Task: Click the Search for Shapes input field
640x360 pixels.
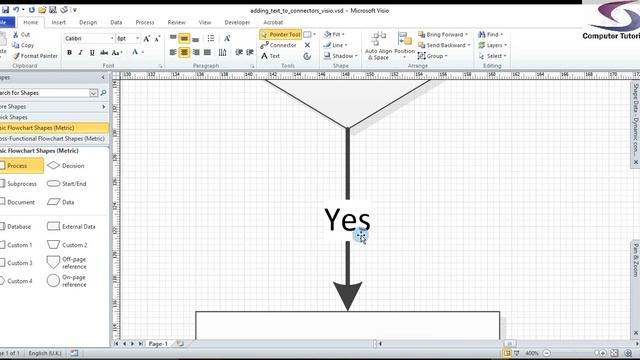Action: coord(44,93)
